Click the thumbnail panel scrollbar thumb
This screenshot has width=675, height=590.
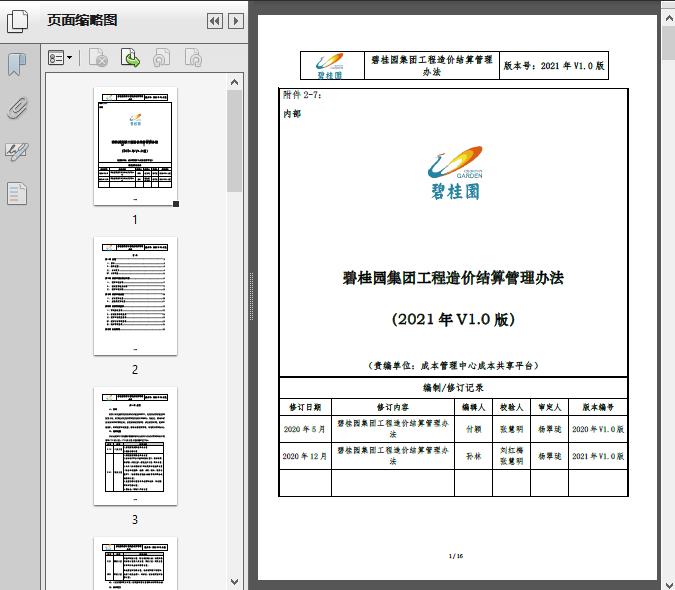click(x=235, y=141)
